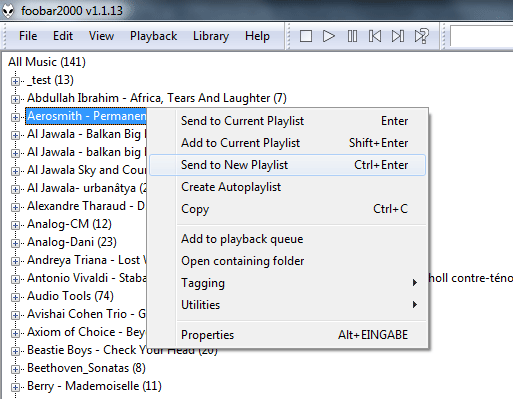
Task: Choose Copy from the context menu
Action: pyautogui.click(x=287, y=209)
